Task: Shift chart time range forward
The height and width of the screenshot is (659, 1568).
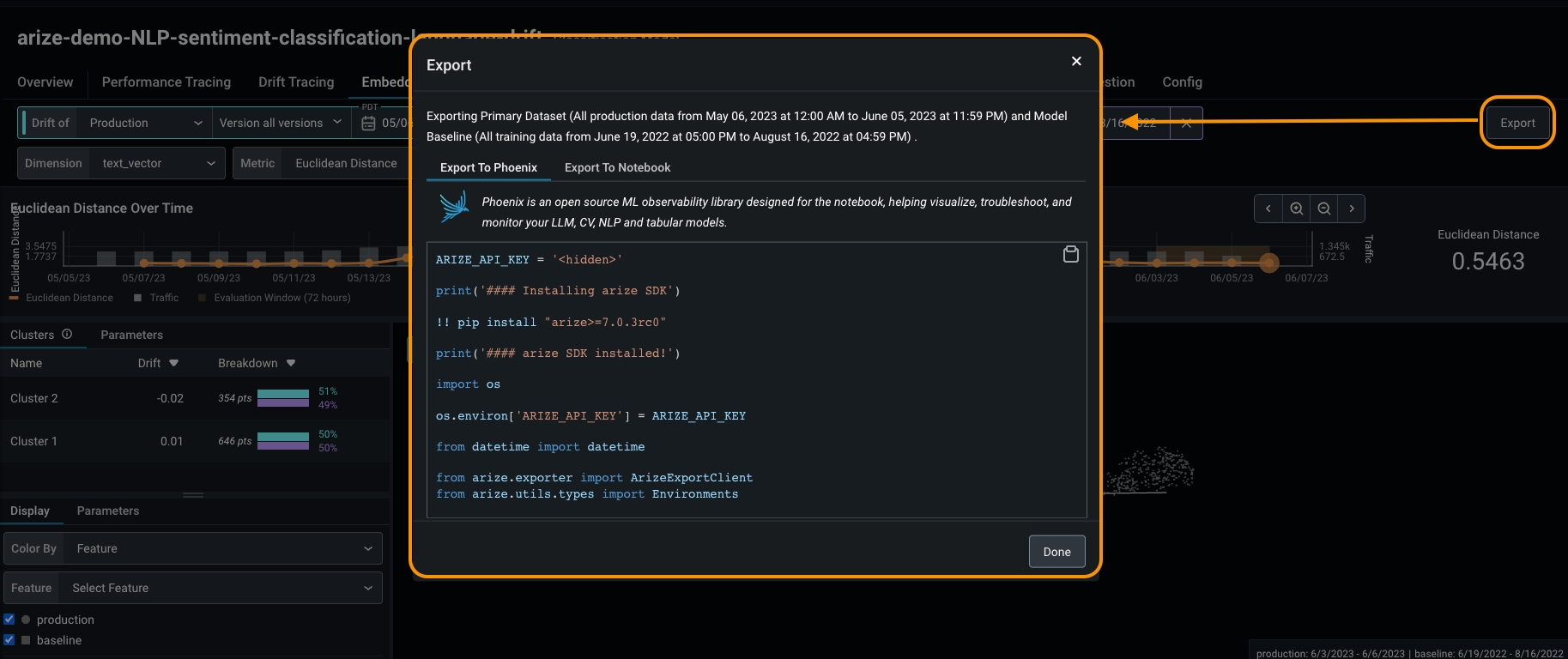Action: [1352, 209]
